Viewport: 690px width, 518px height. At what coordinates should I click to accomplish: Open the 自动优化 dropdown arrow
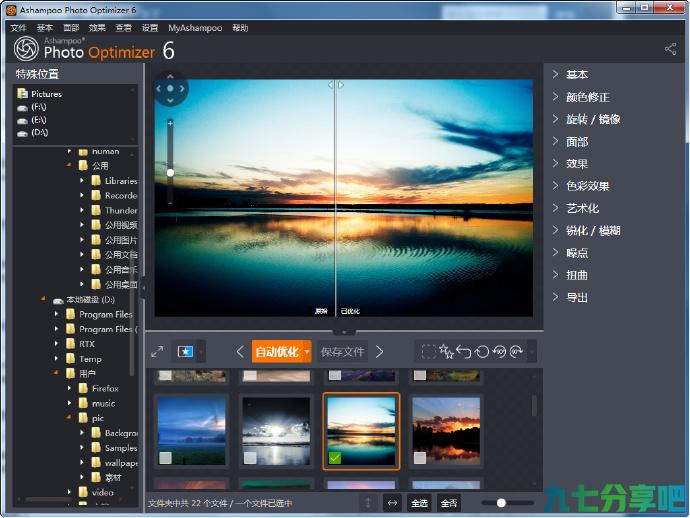(307, 352)
